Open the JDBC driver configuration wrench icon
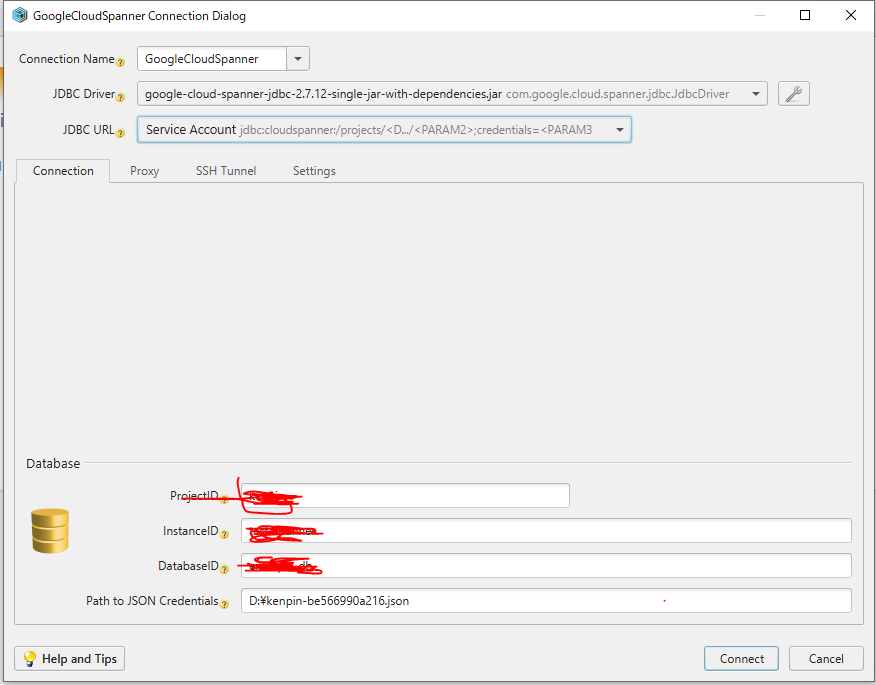 [x=795, y=93]
